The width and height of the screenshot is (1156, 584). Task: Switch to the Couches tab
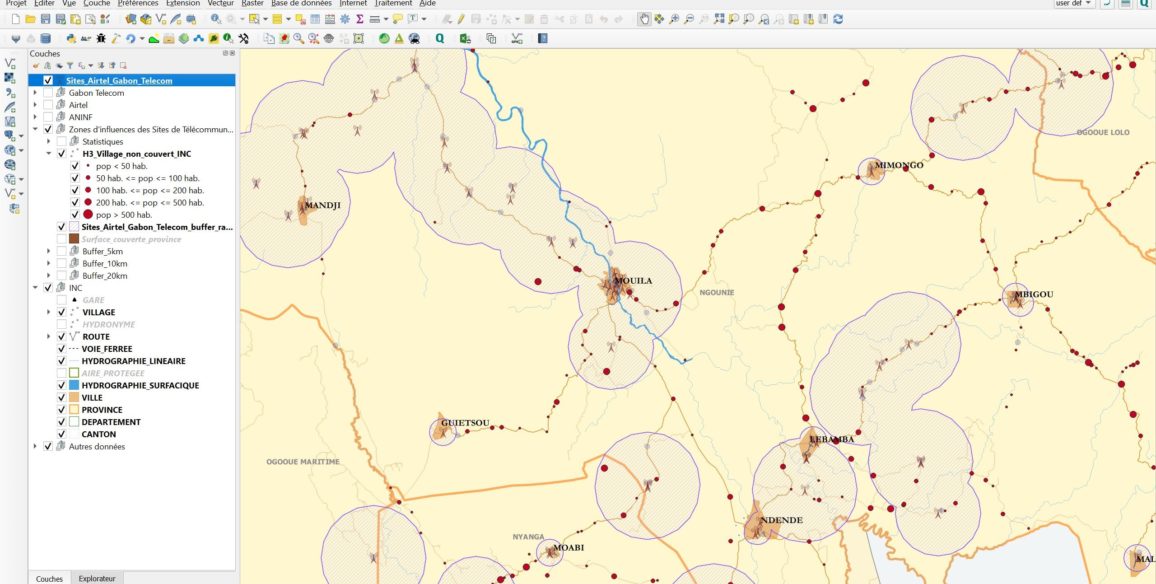(49, 579)
